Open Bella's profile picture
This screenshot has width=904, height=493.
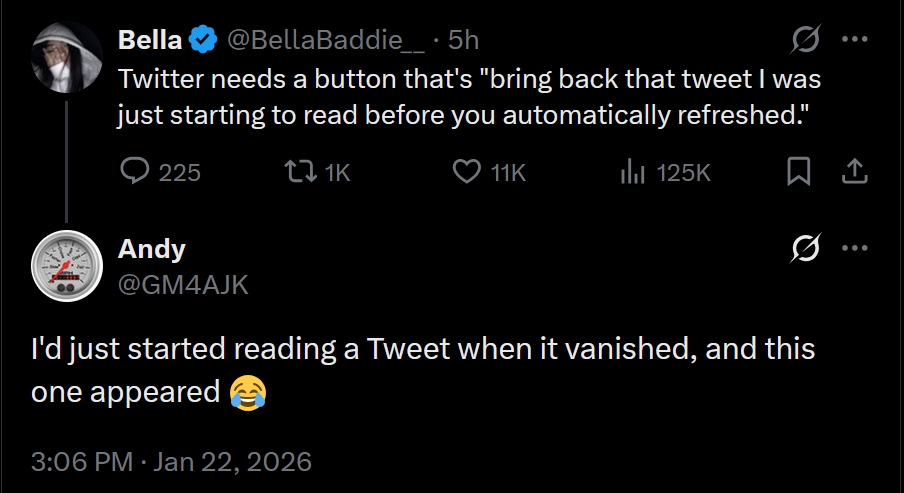(67, 56)
